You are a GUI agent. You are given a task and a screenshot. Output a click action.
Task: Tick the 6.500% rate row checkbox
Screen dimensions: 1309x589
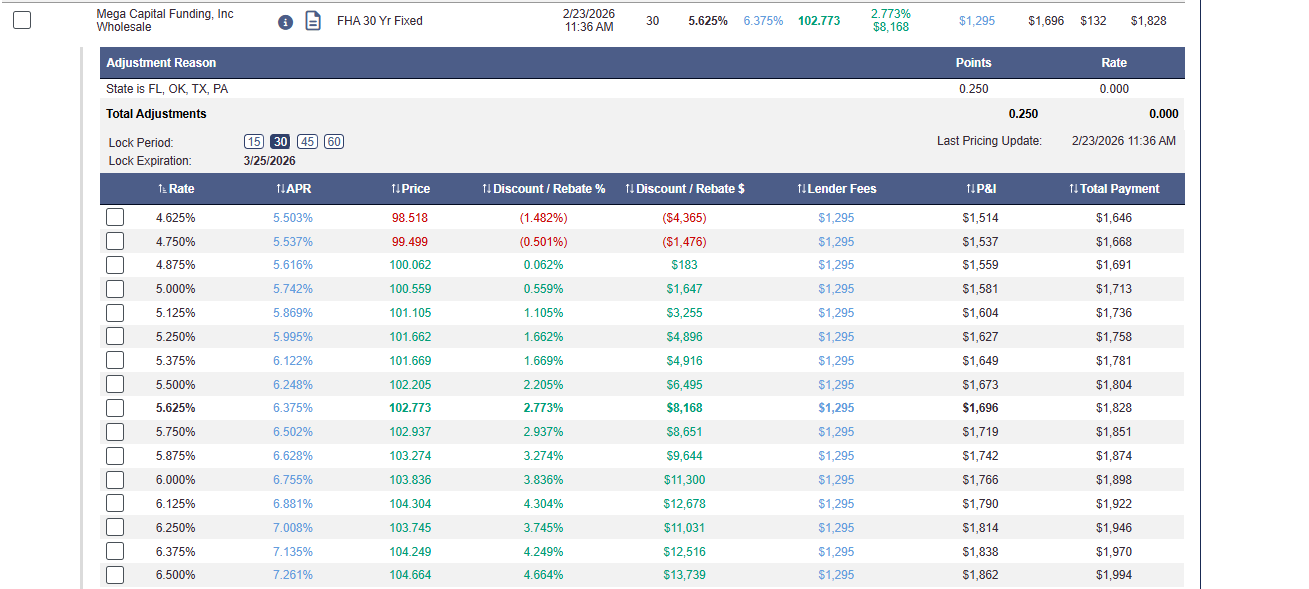(x=115, y=575)
